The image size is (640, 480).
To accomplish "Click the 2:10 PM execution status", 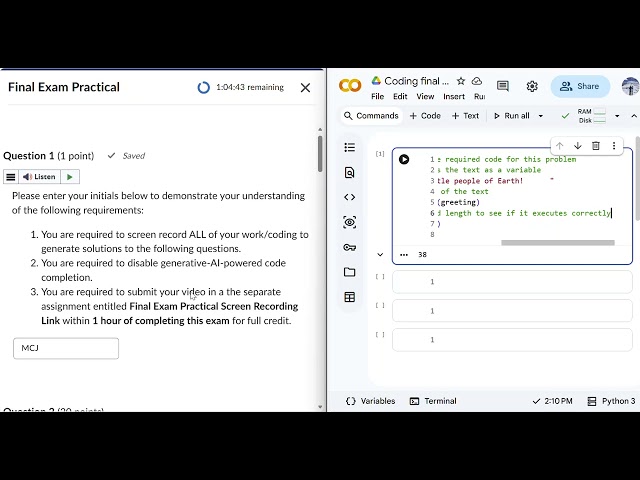I will (x=552, y=401).
